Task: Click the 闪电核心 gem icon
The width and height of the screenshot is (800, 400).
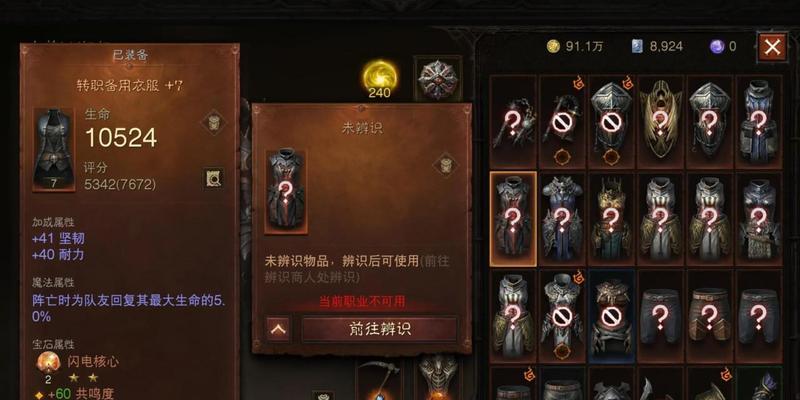Action: (48, 362)
